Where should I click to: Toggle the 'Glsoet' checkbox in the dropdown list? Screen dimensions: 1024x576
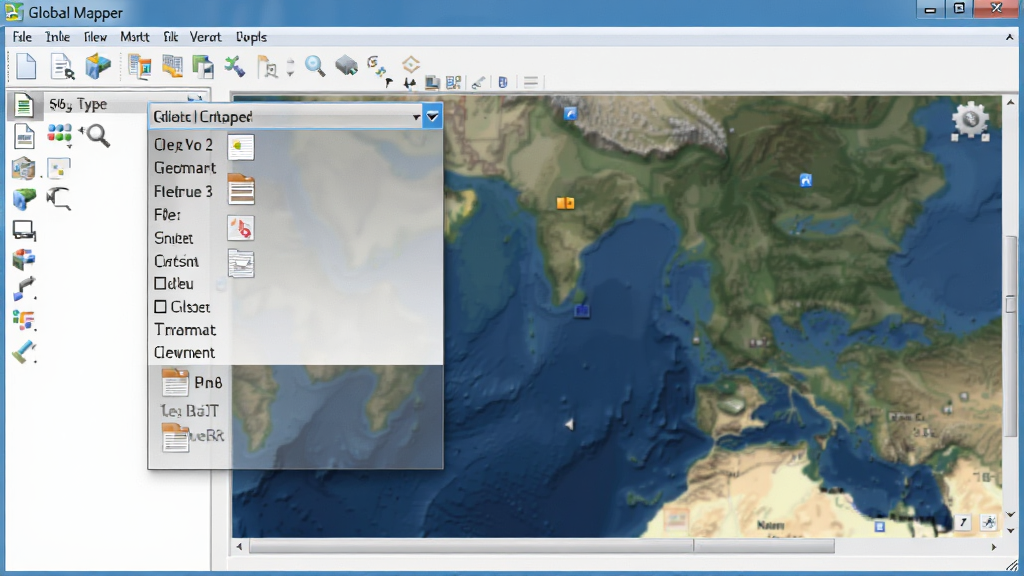point(160,307)
